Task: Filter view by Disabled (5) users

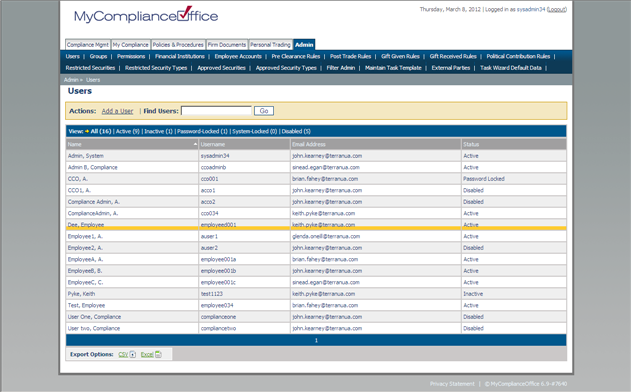Action: [296, 131]
